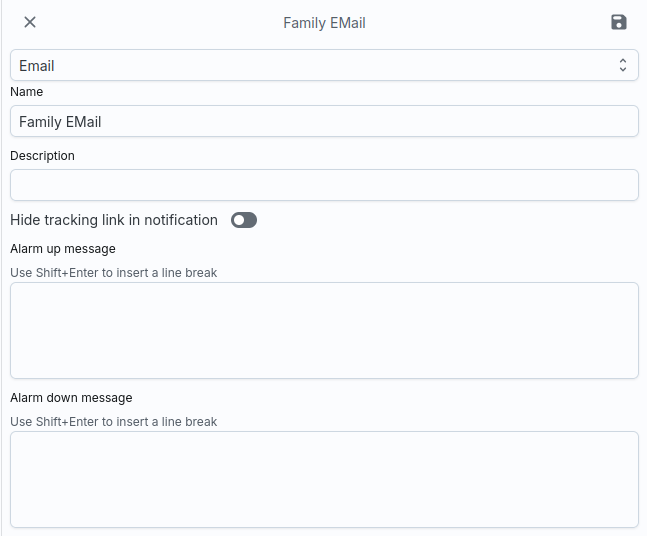Click inside the Alarm up message textarea
The image size is (647, 536).
(x=324, y=330)
